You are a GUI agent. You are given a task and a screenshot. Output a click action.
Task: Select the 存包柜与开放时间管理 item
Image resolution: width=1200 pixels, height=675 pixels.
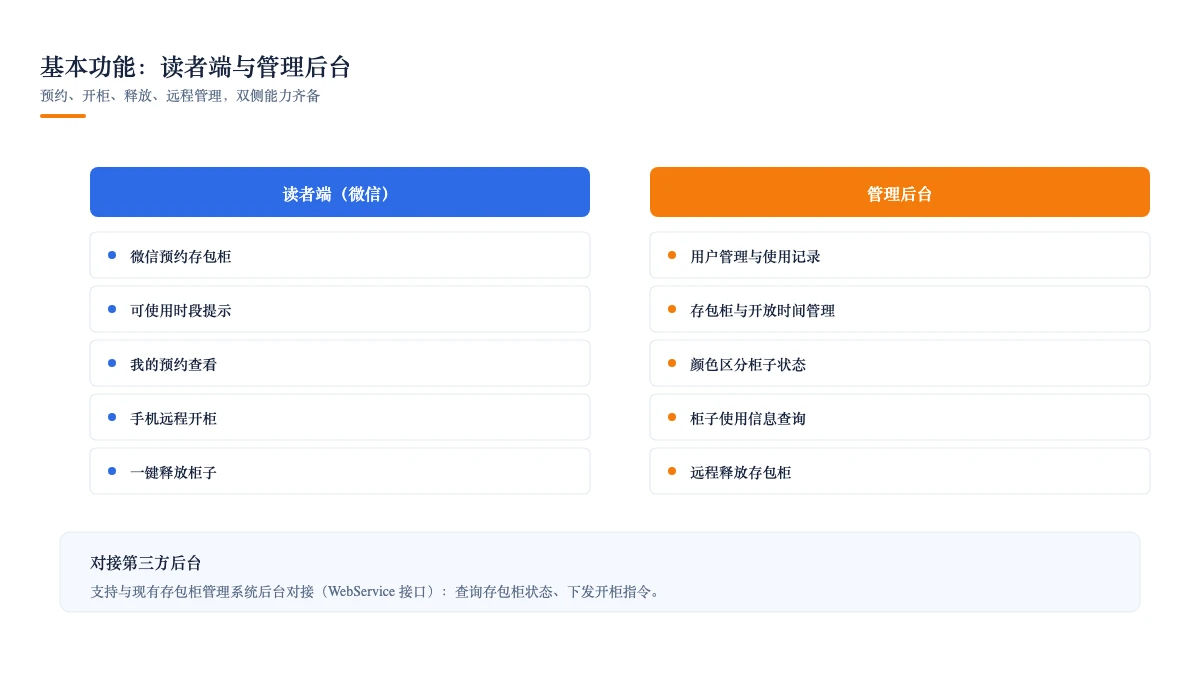[x=900, y=309]
